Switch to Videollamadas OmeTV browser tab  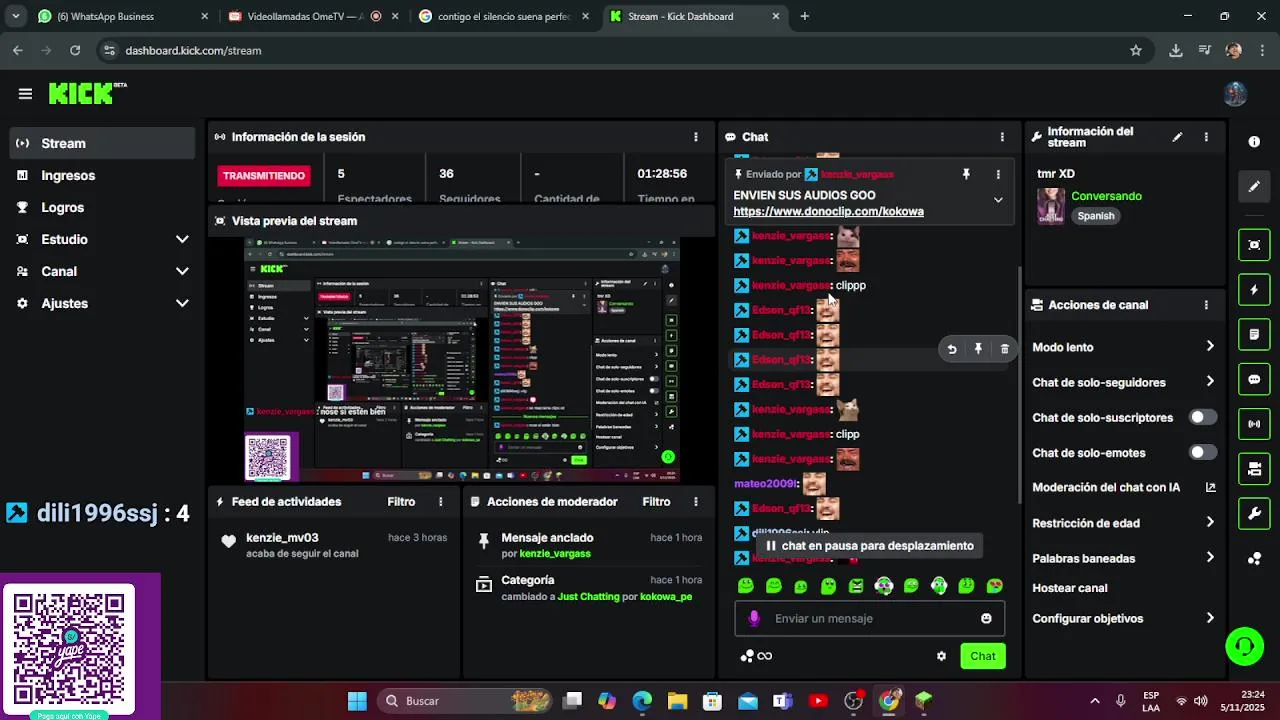point(313,16)
